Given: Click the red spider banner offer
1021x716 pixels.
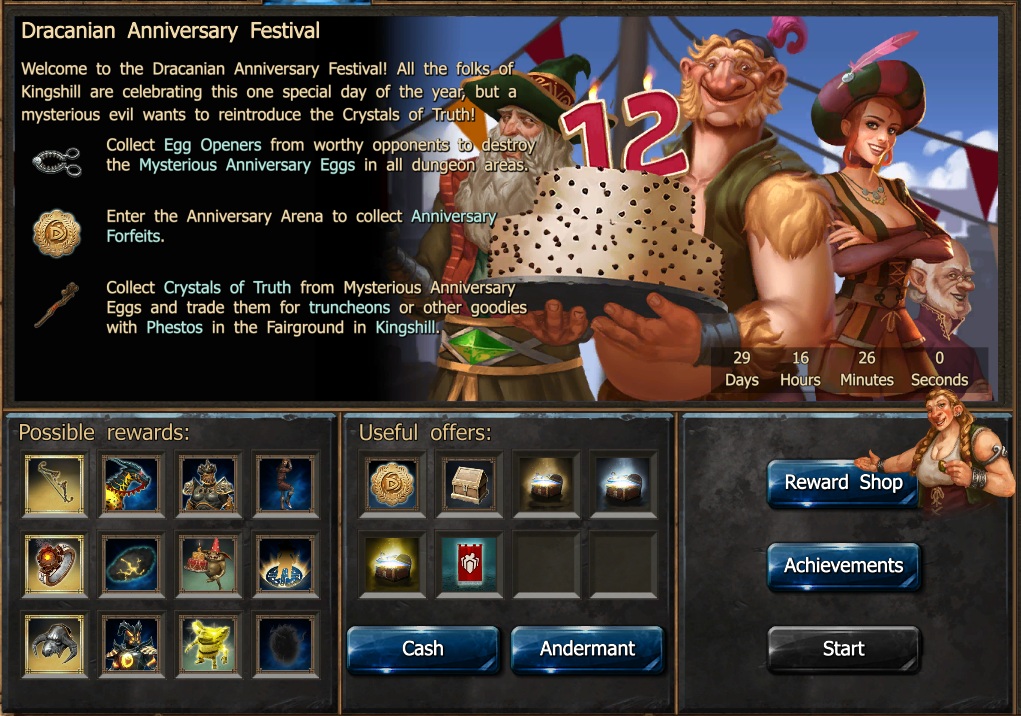Looking at the screenshot, I should click(x=469, y=564).
